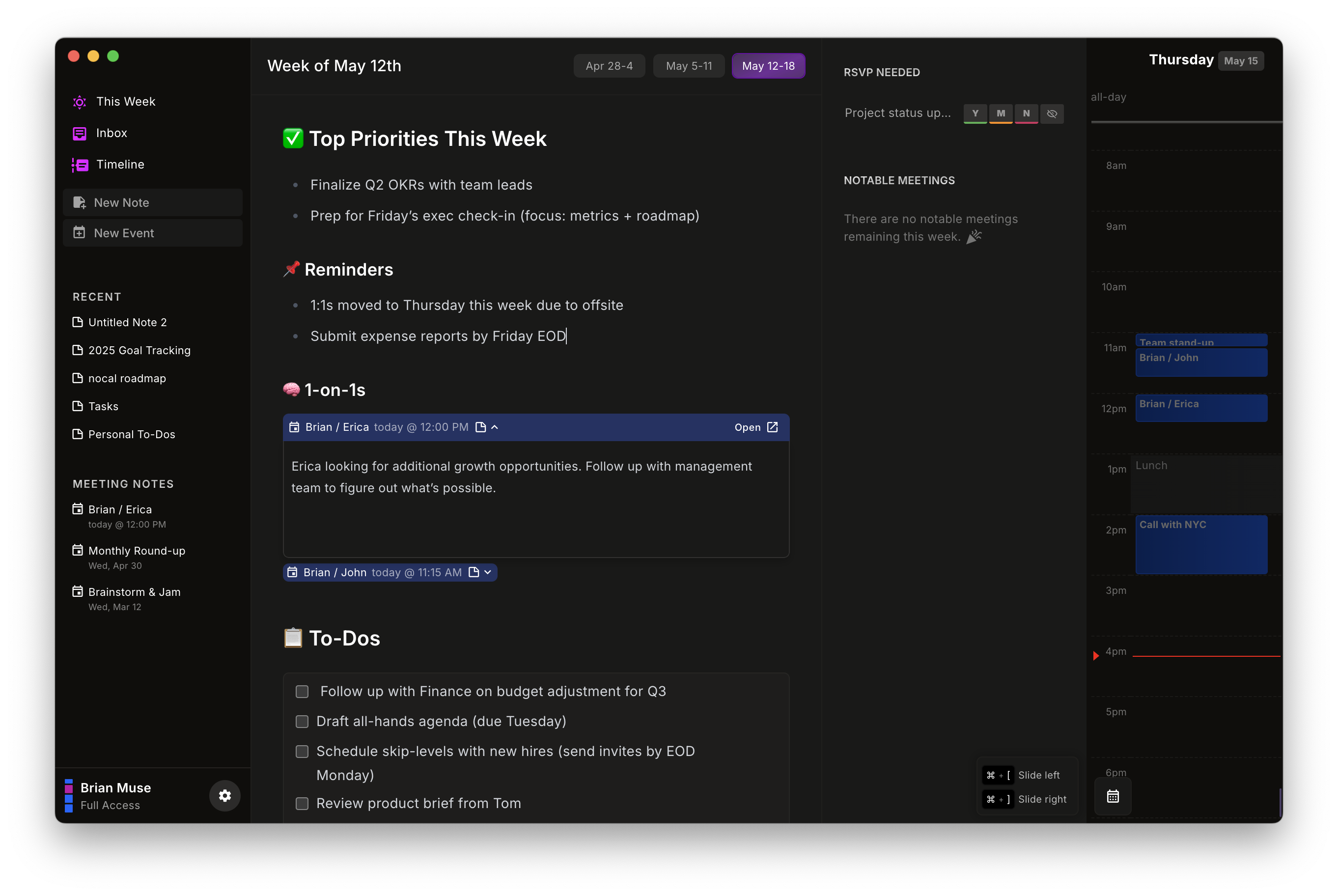The image size is (1338, 896).
Task: Click the current time marker at 4pm
Action: (x=1096, y=655)
